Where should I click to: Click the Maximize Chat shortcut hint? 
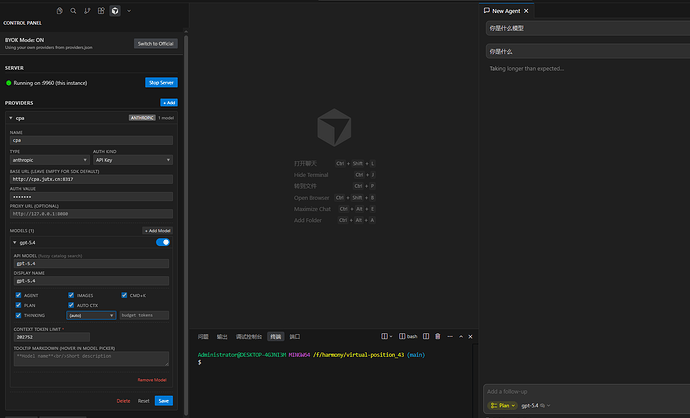click(312, 209)
